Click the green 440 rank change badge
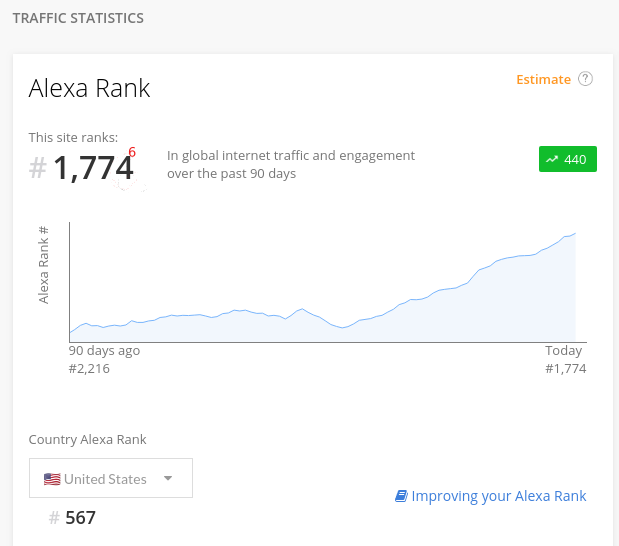 click(568, 159)
